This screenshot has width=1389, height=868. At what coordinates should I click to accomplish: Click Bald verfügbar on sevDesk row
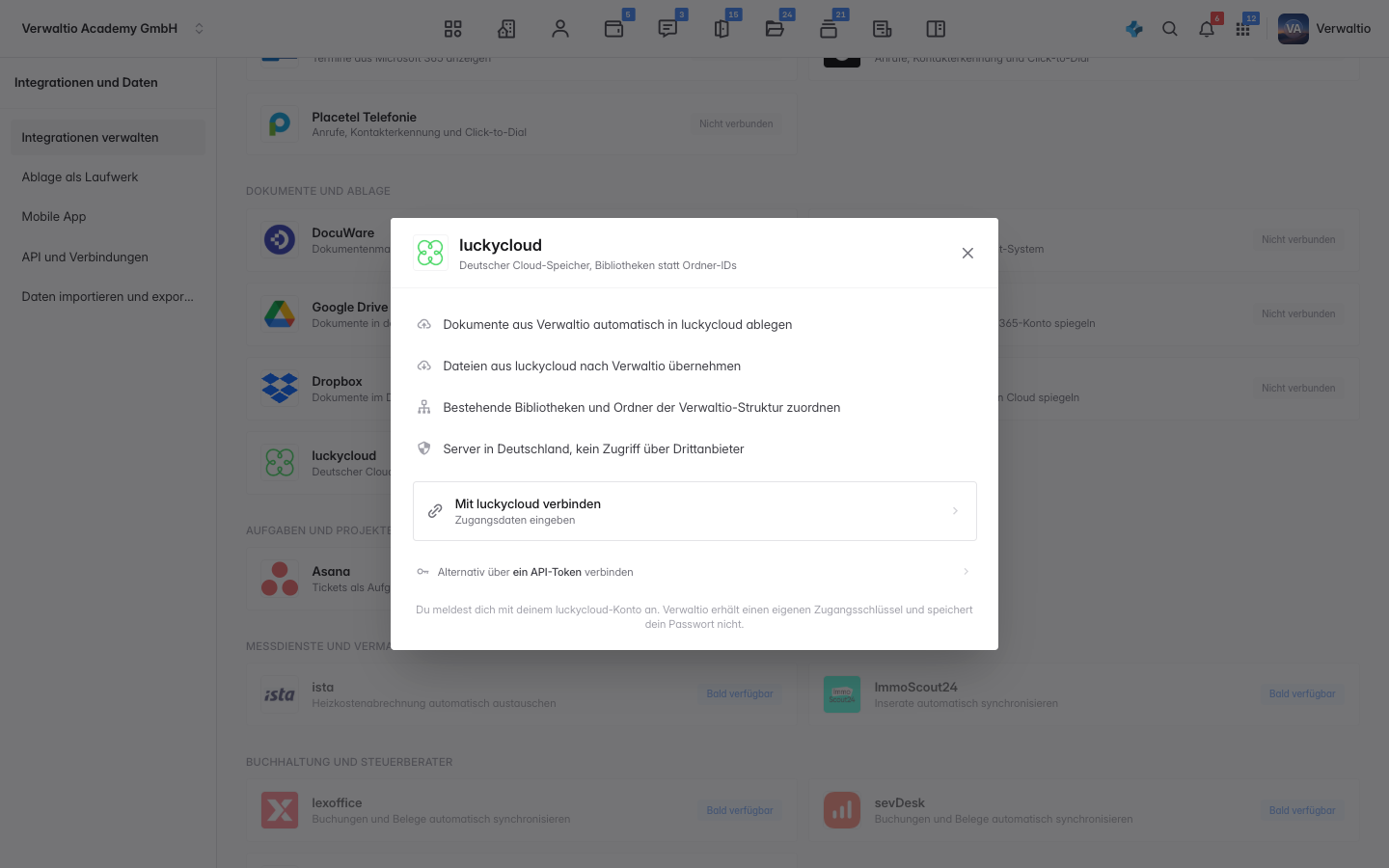pos(1302,810)
